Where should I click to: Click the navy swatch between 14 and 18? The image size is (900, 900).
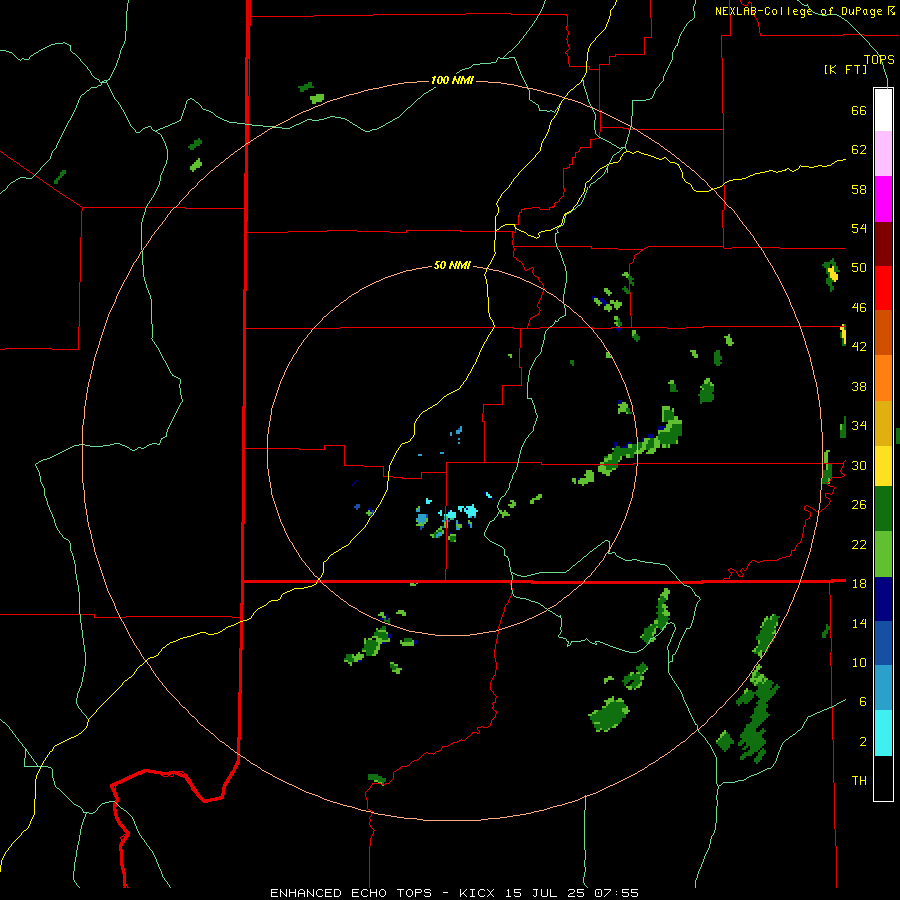pos(883,599)
